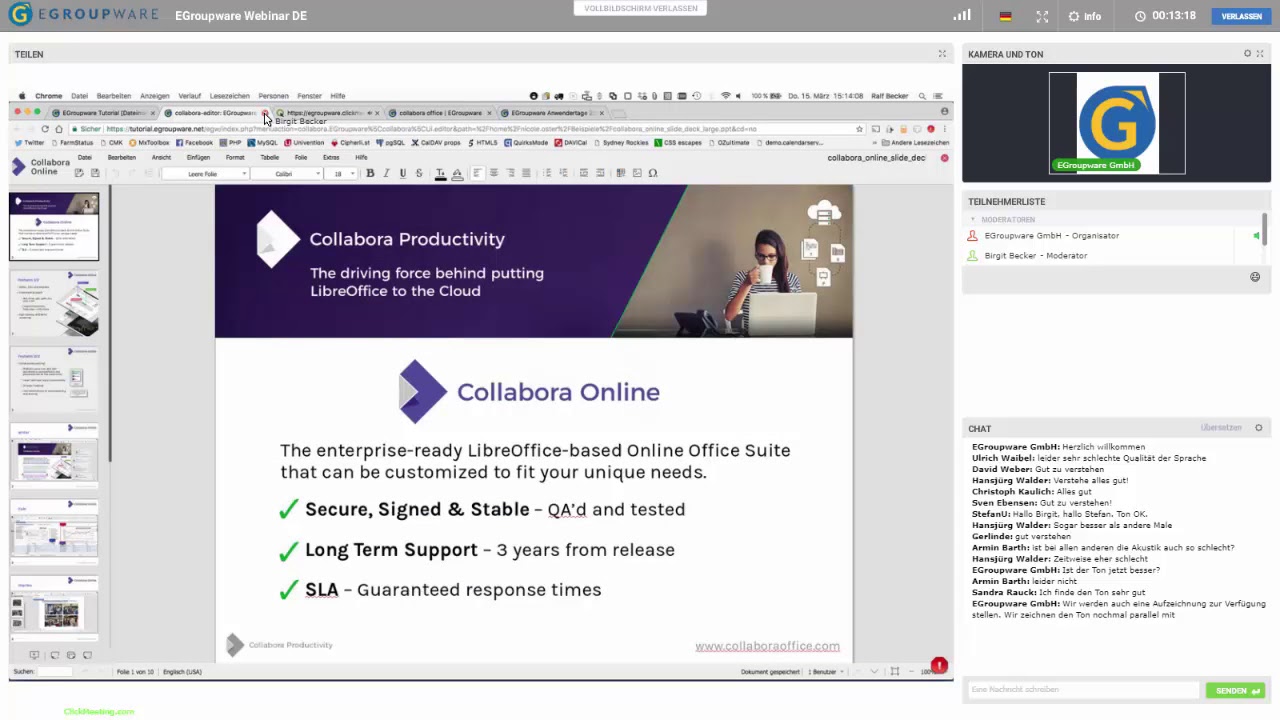The image size is (1280, 720).
Task: Open the slide layout Leere Folie dropdown
Action: [205, 174]
